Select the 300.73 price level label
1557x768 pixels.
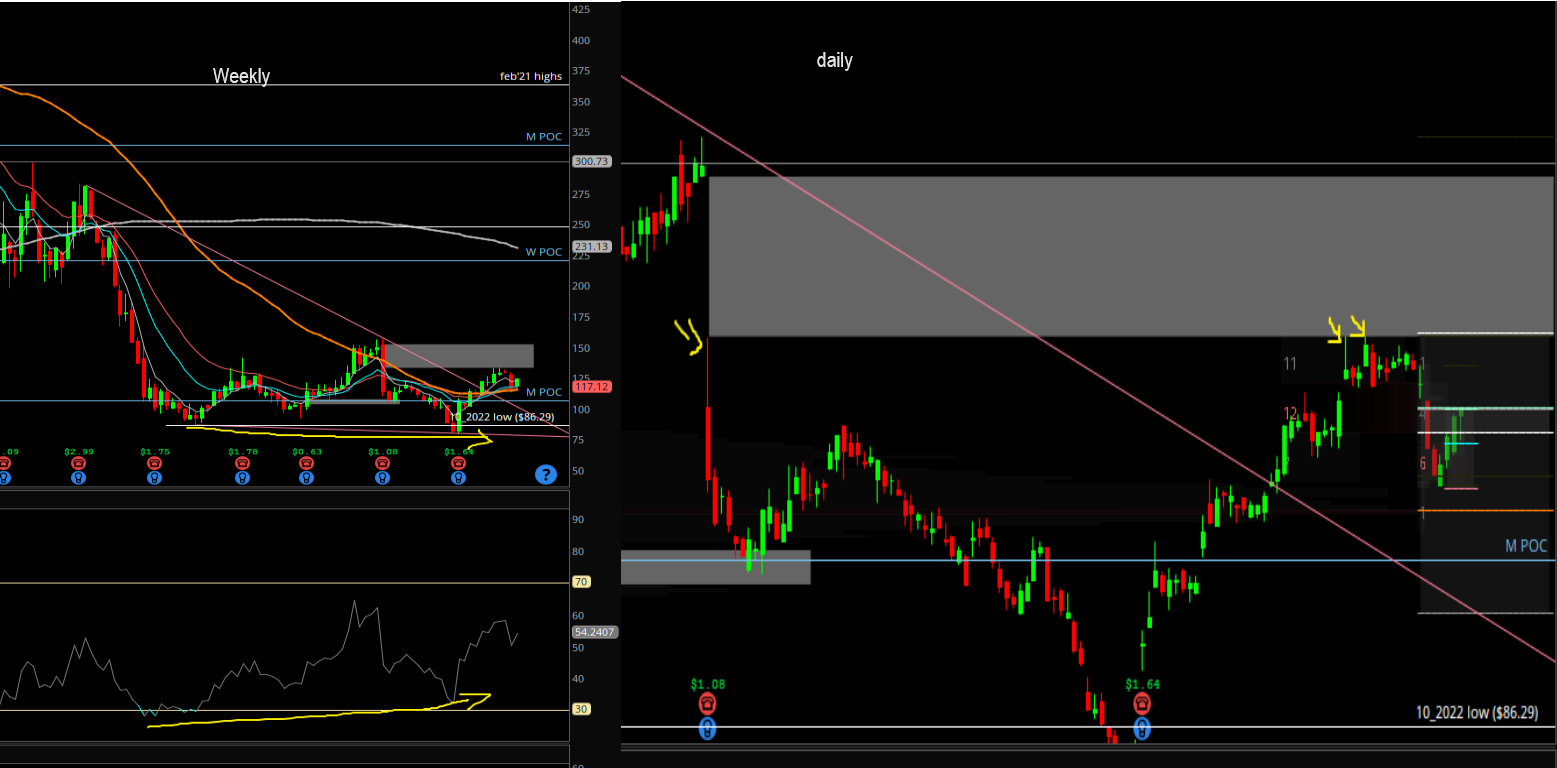tap(591, 161)
